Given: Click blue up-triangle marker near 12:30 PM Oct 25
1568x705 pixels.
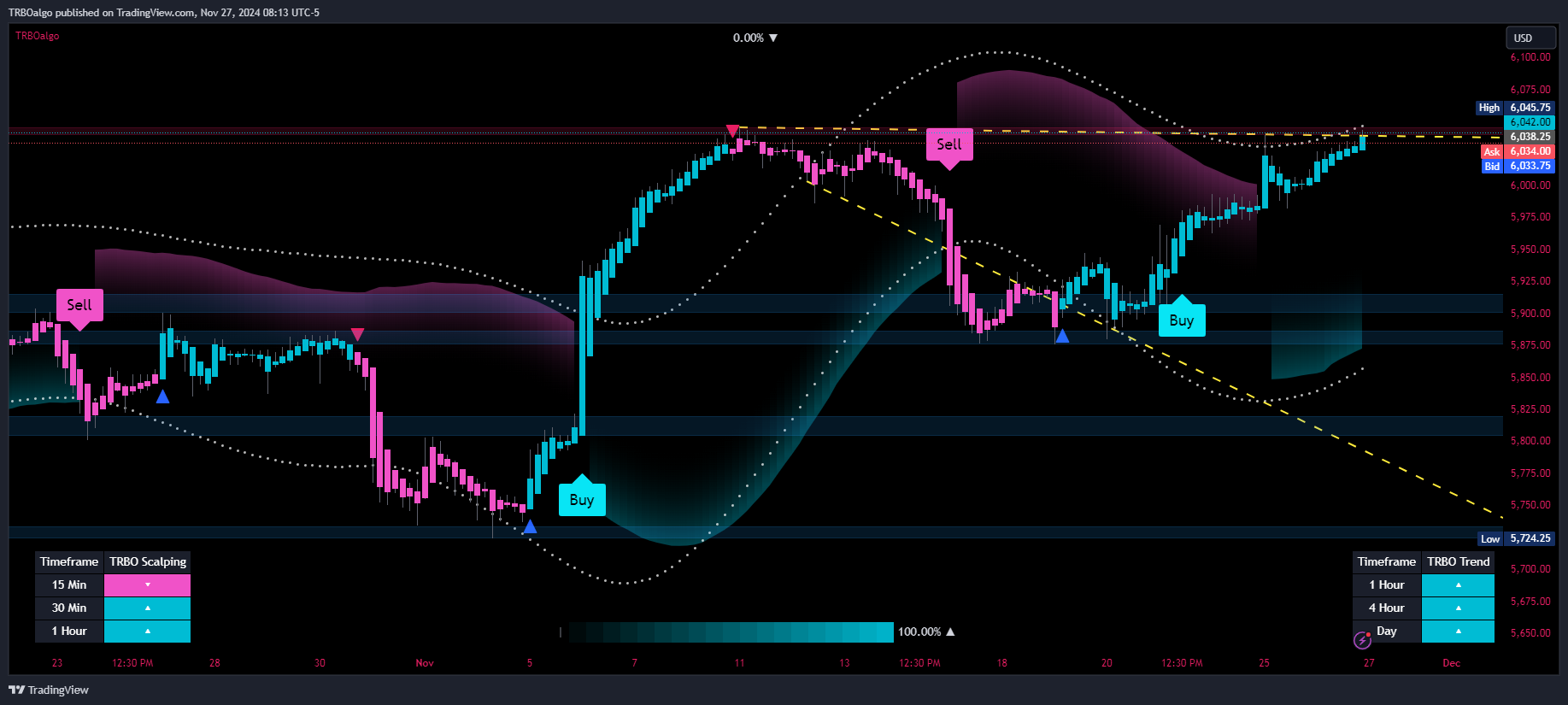Looking at the screenshot, I should 162,397.
